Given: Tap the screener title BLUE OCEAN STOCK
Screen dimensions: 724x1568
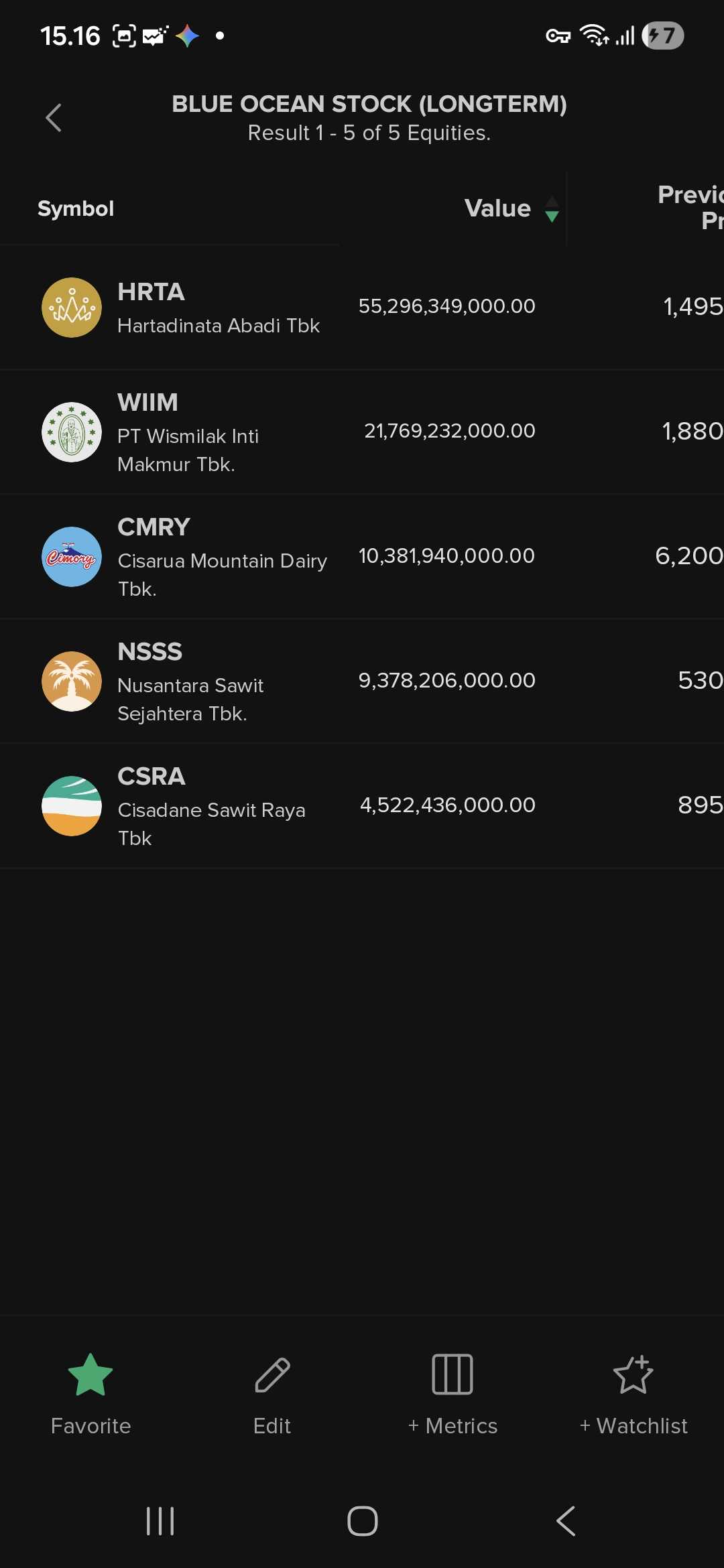Looking at the screenshot, I should point(369,105).
